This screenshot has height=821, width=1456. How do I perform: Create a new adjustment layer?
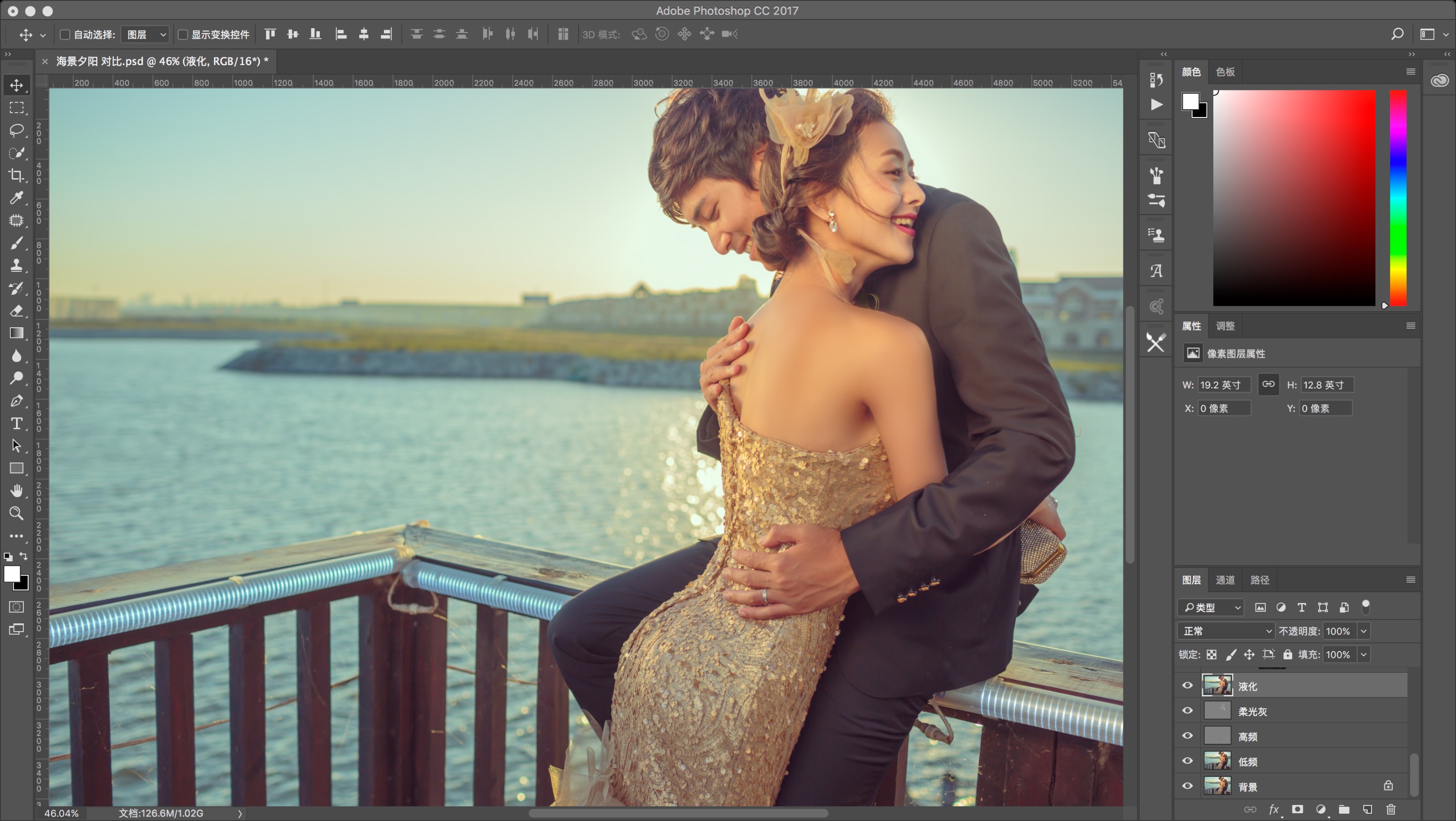pyautogui.click(x=1321, y=809)
